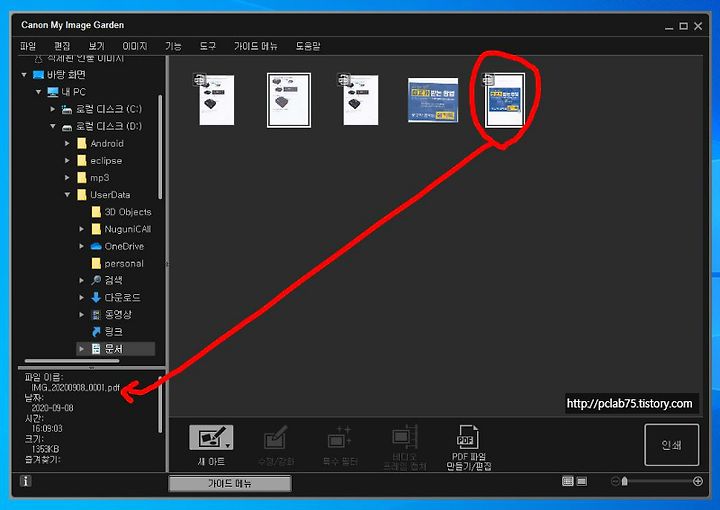Switch to thumbnail grid view icon
720x510 pixels.
[568, 481]
